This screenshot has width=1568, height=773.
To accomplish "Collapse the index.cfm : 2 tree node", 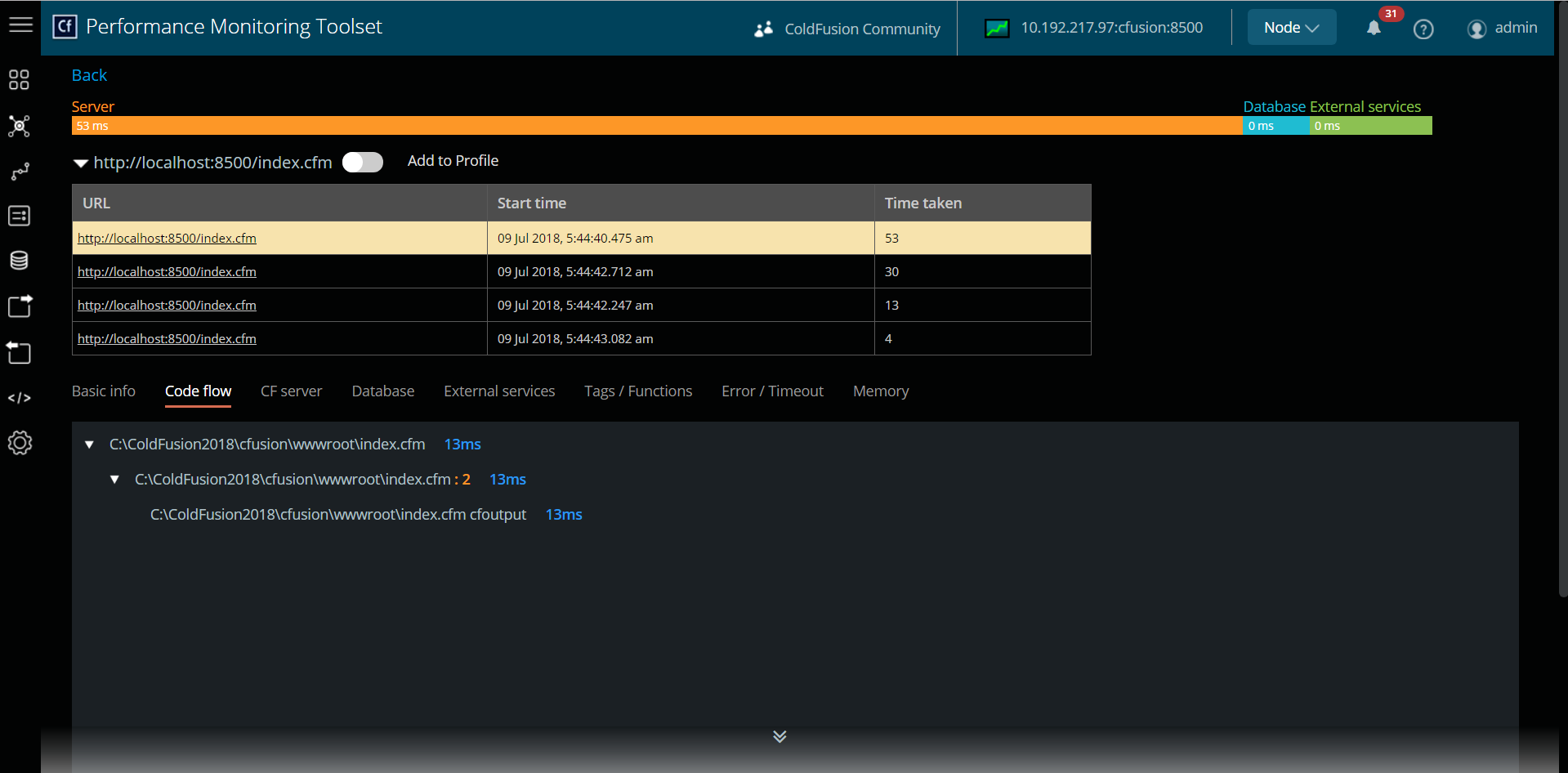I will coord(114,480).
